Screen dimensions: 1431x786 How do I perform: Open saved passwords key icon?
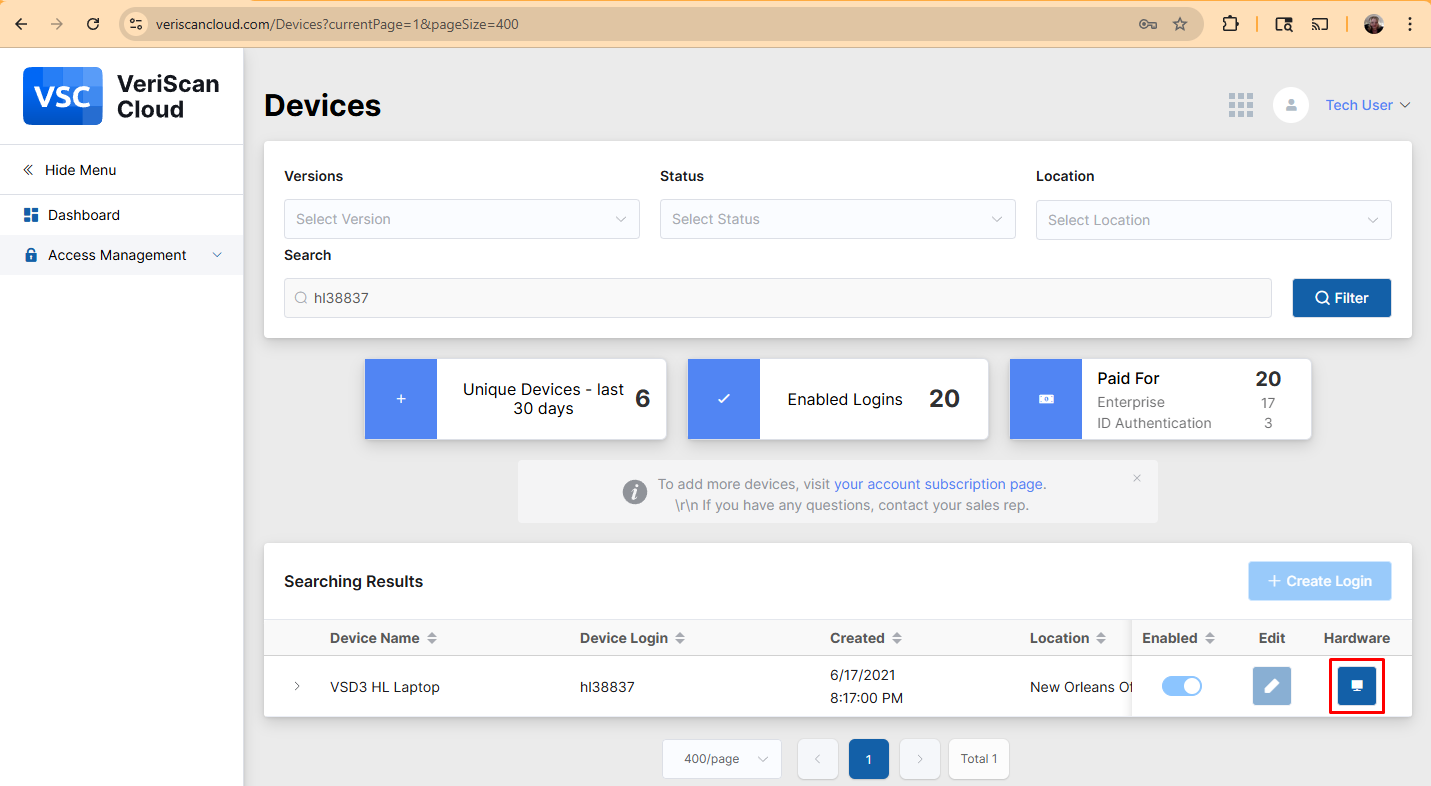pos(1148,24)
